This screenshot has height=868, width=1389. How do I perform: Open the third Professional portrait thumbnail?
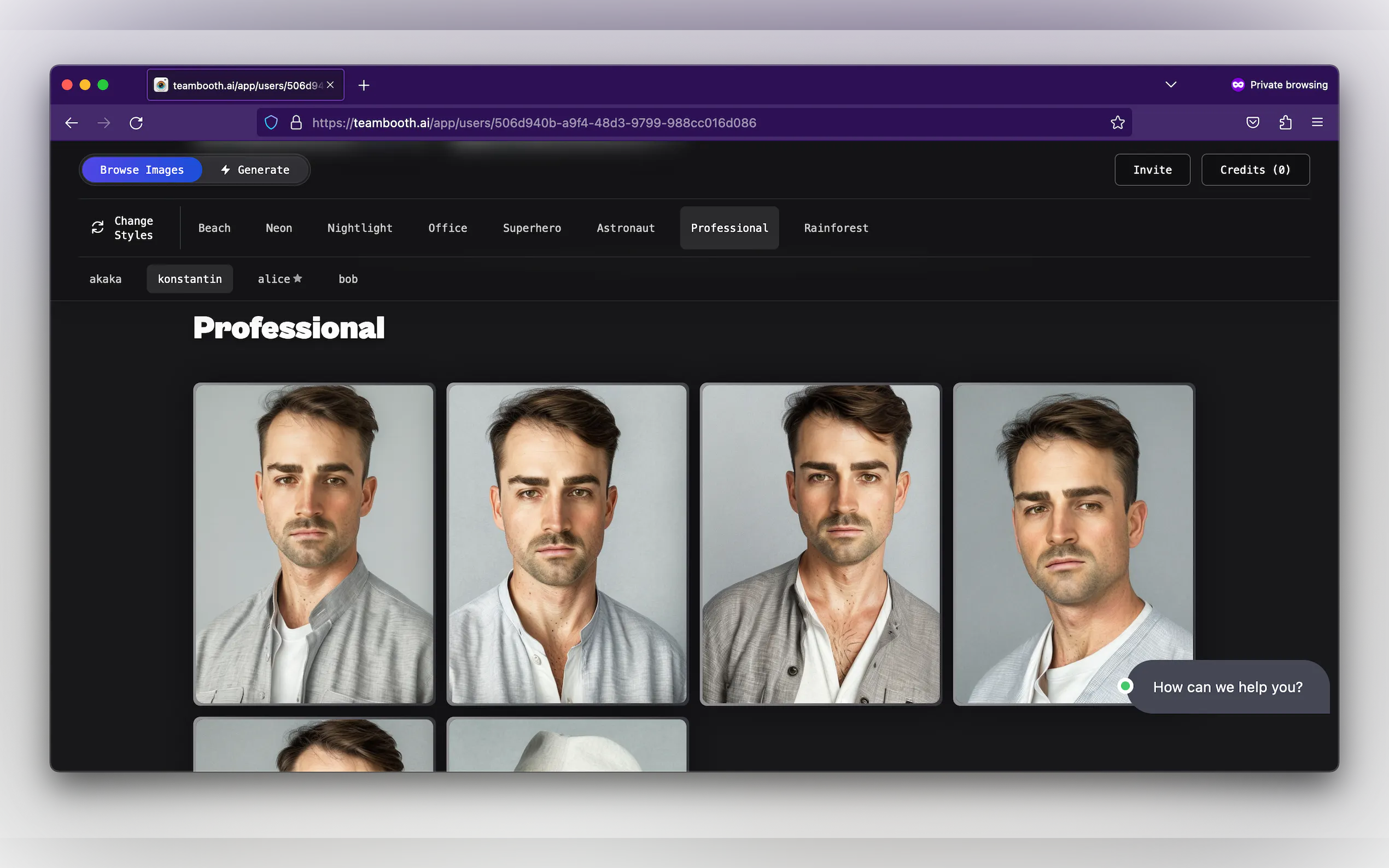[820, 544]
